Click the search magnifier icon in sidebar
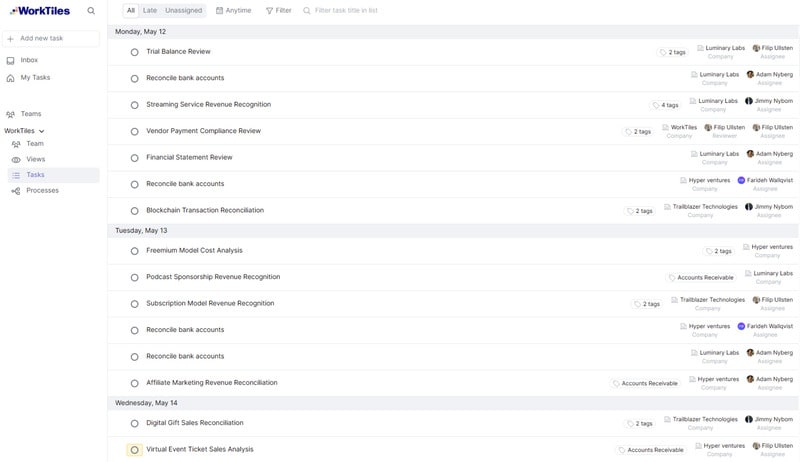 (91, 11)
